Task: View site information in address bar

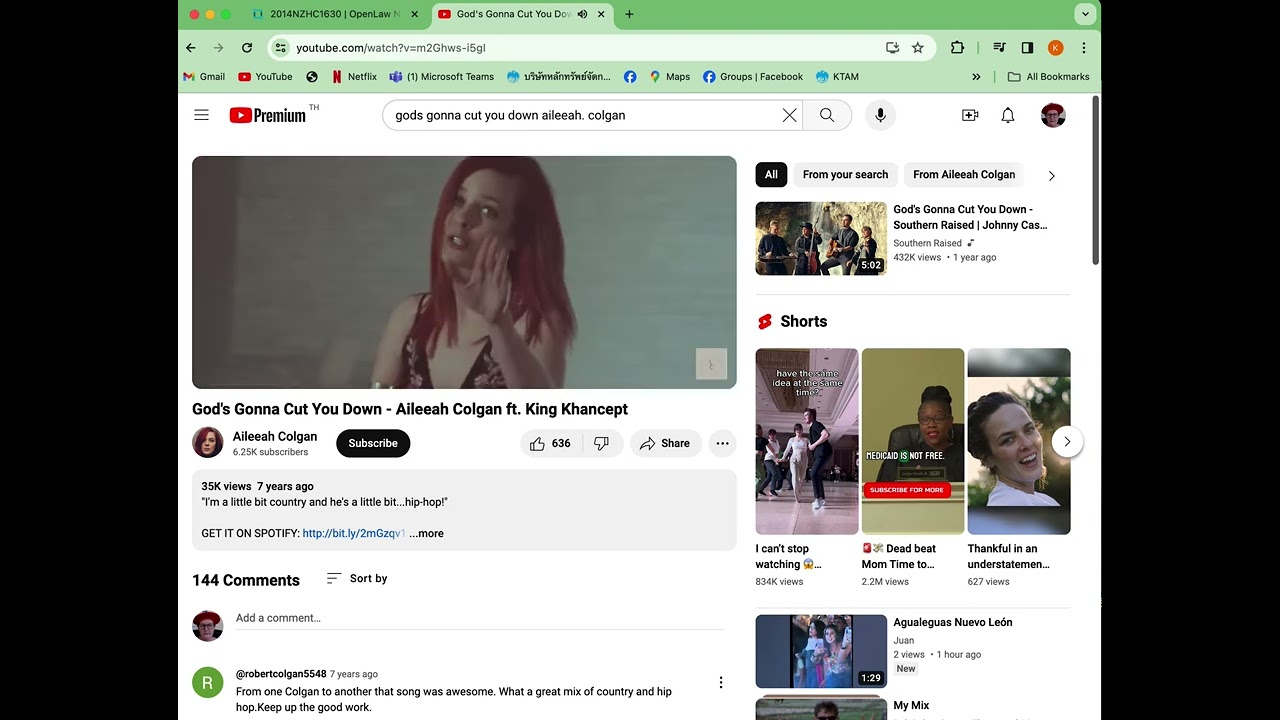Action: pyautogui.click(x=281, y=47)
